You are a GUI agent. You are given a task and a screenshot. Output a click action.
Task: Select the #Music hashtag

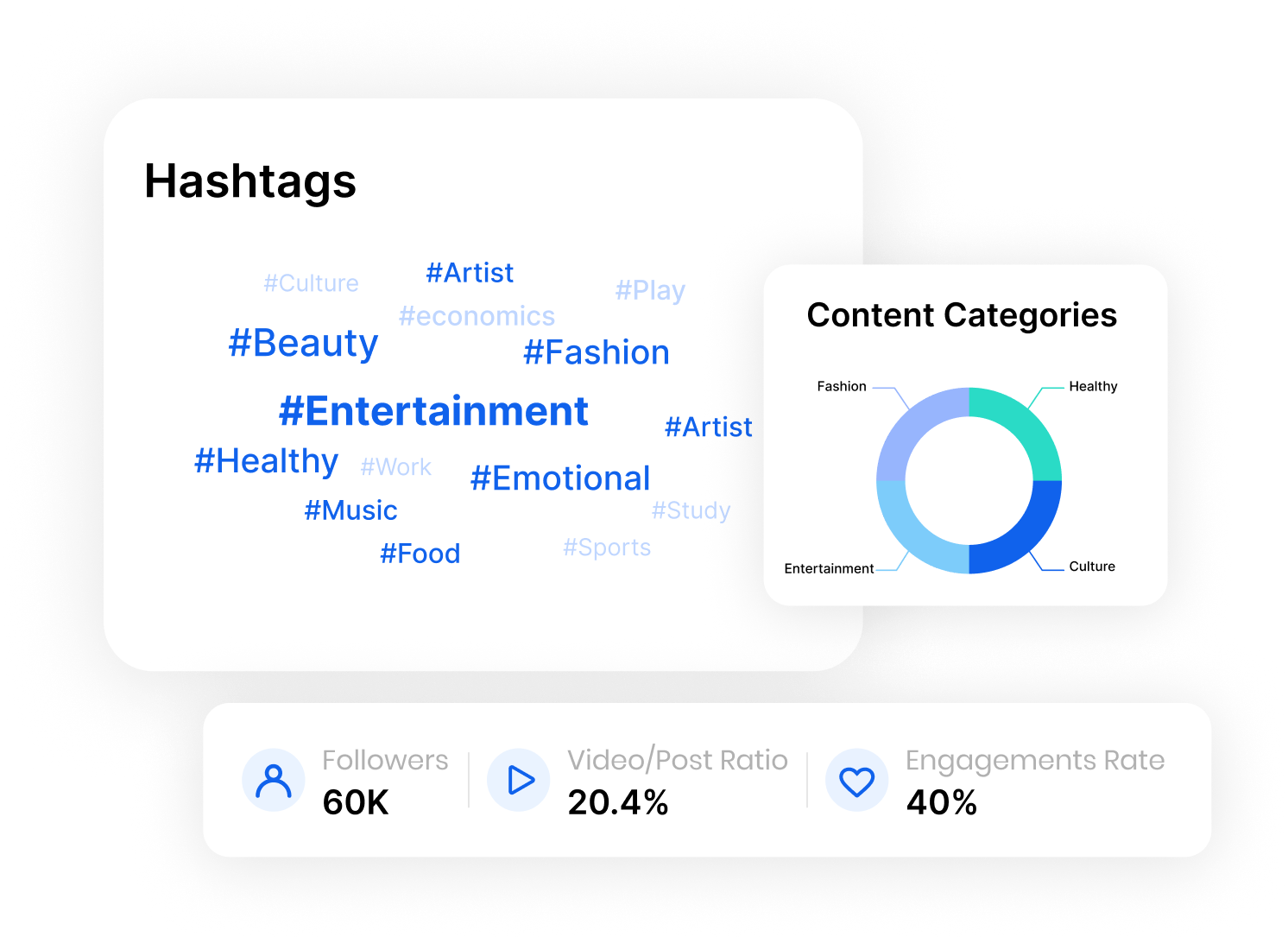pos(350,510)
